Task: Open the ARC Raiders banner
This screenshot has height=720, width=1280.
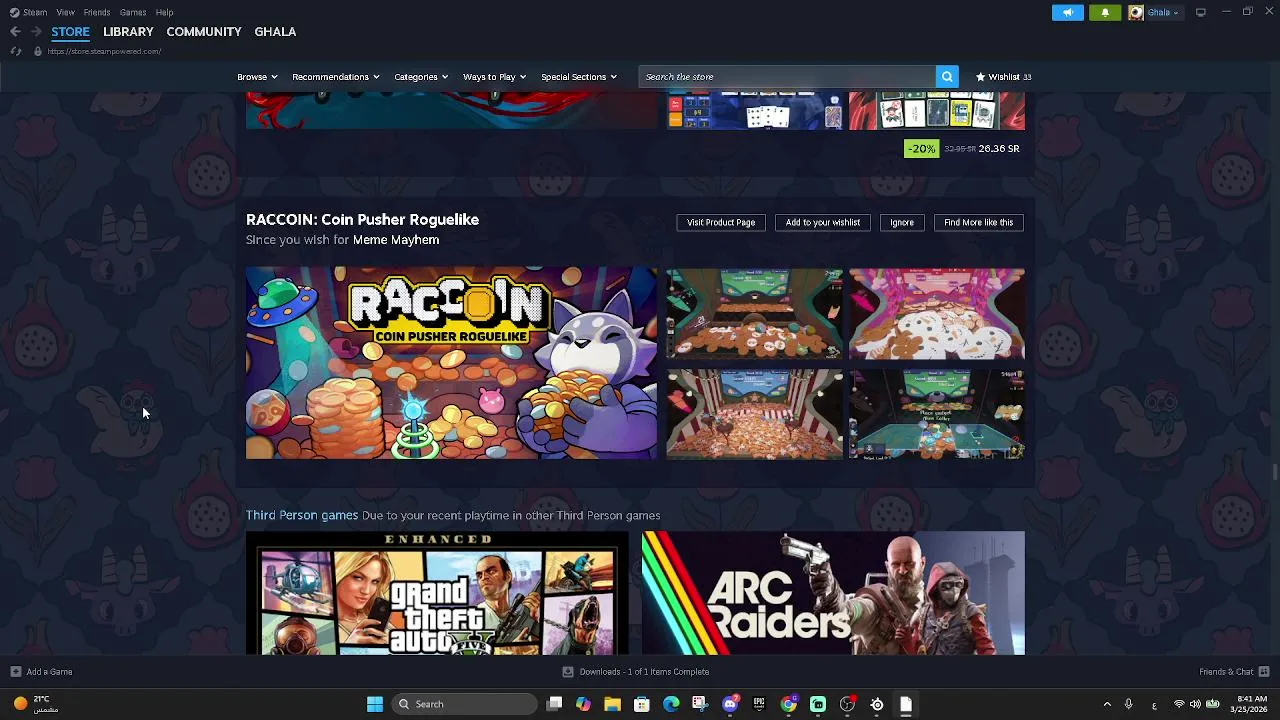Action: point(833,593)
